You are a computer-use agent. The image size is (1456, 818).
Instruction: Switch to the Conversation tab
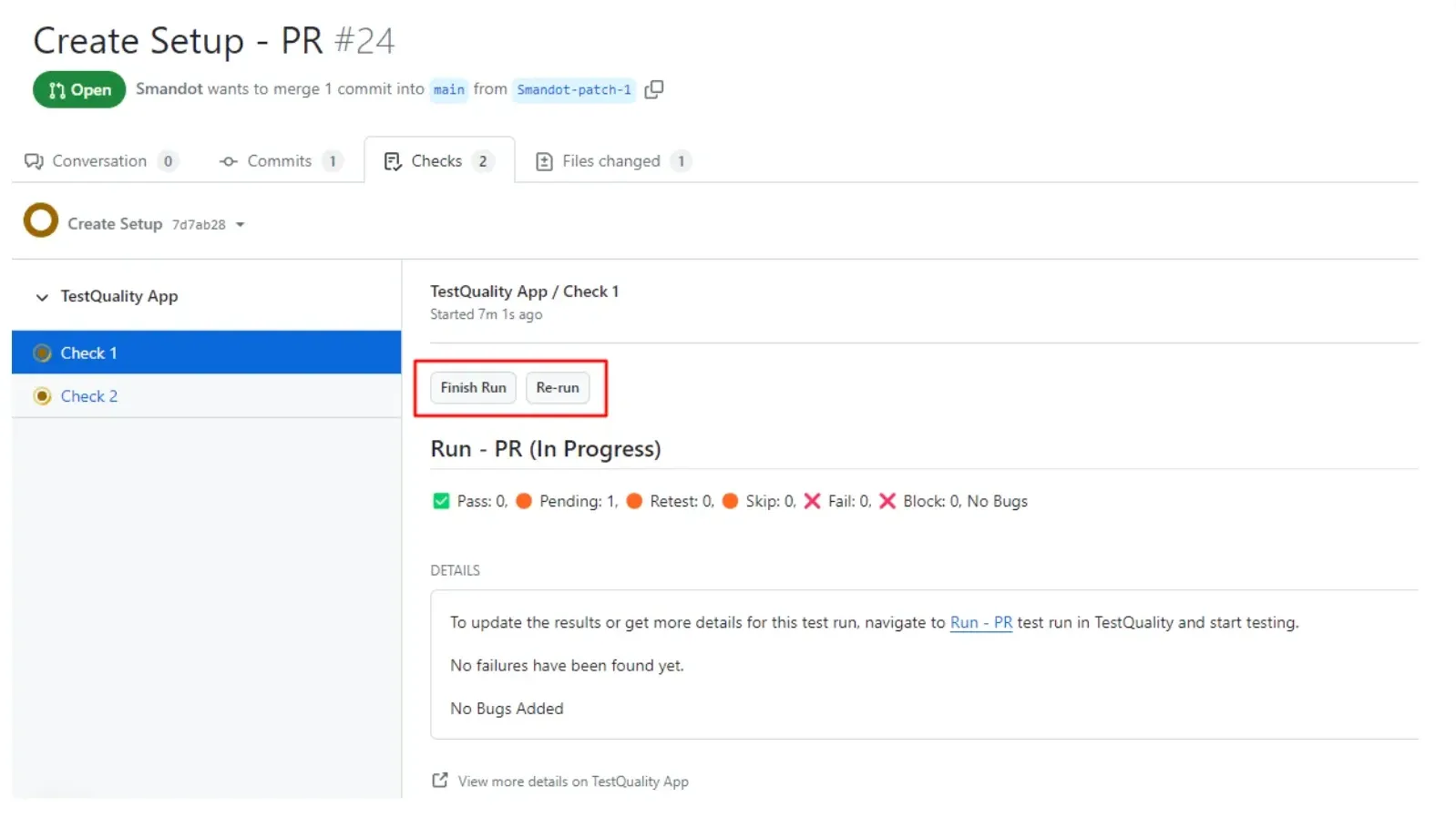[x=100, y=160]
